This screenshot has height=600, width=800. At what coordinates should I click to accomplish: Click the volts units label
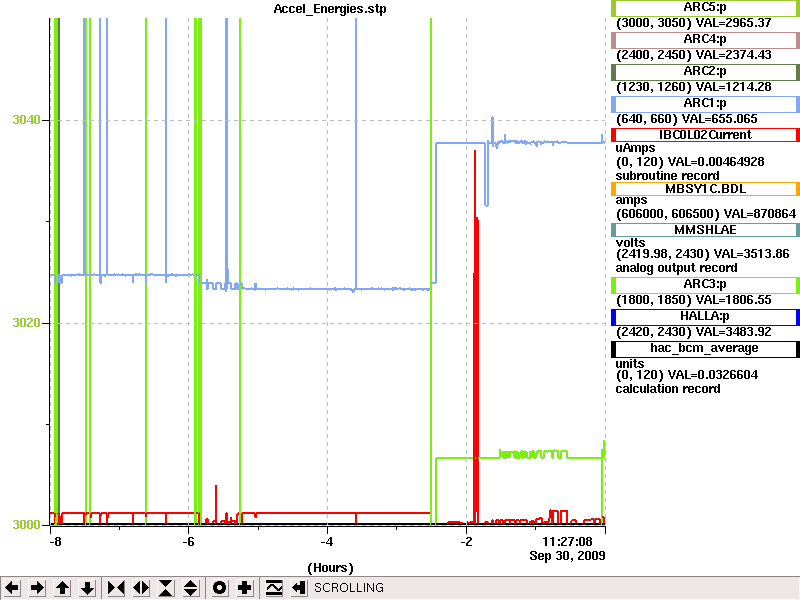630,243
